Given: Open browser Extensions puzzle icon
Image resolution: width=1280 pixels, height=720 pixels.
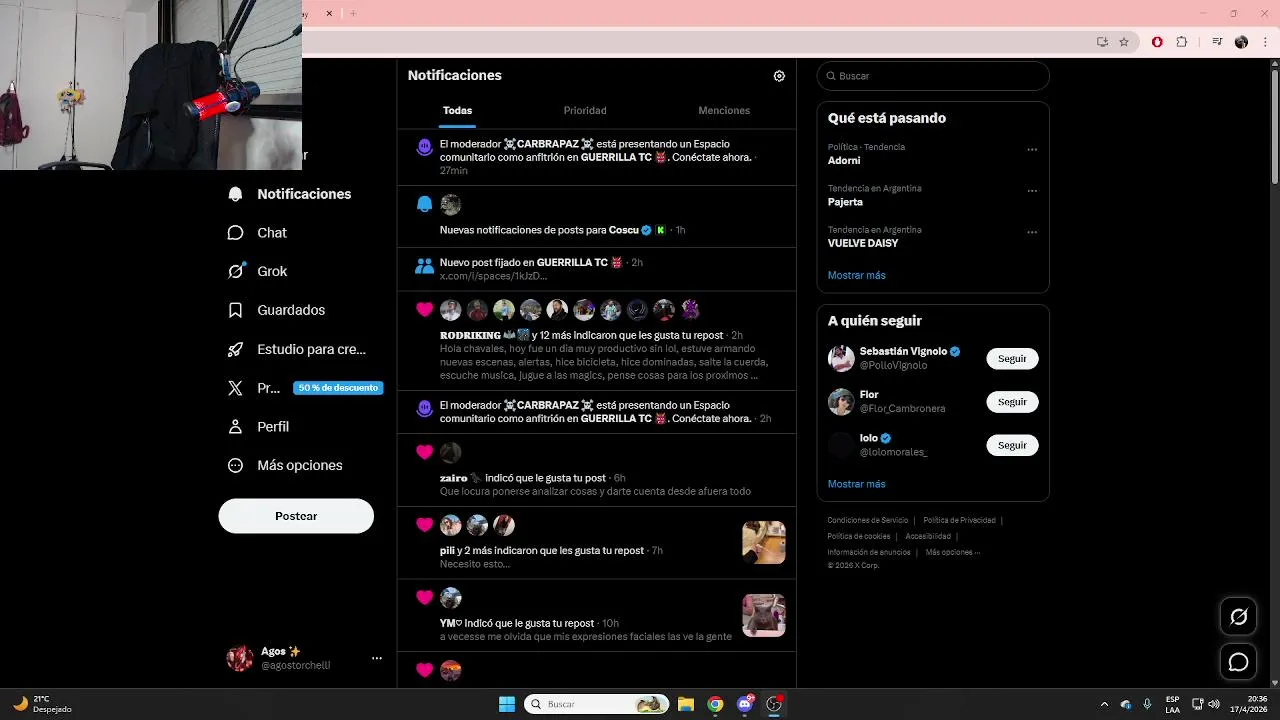Looking at the screenshot, I should [1182, 42].
